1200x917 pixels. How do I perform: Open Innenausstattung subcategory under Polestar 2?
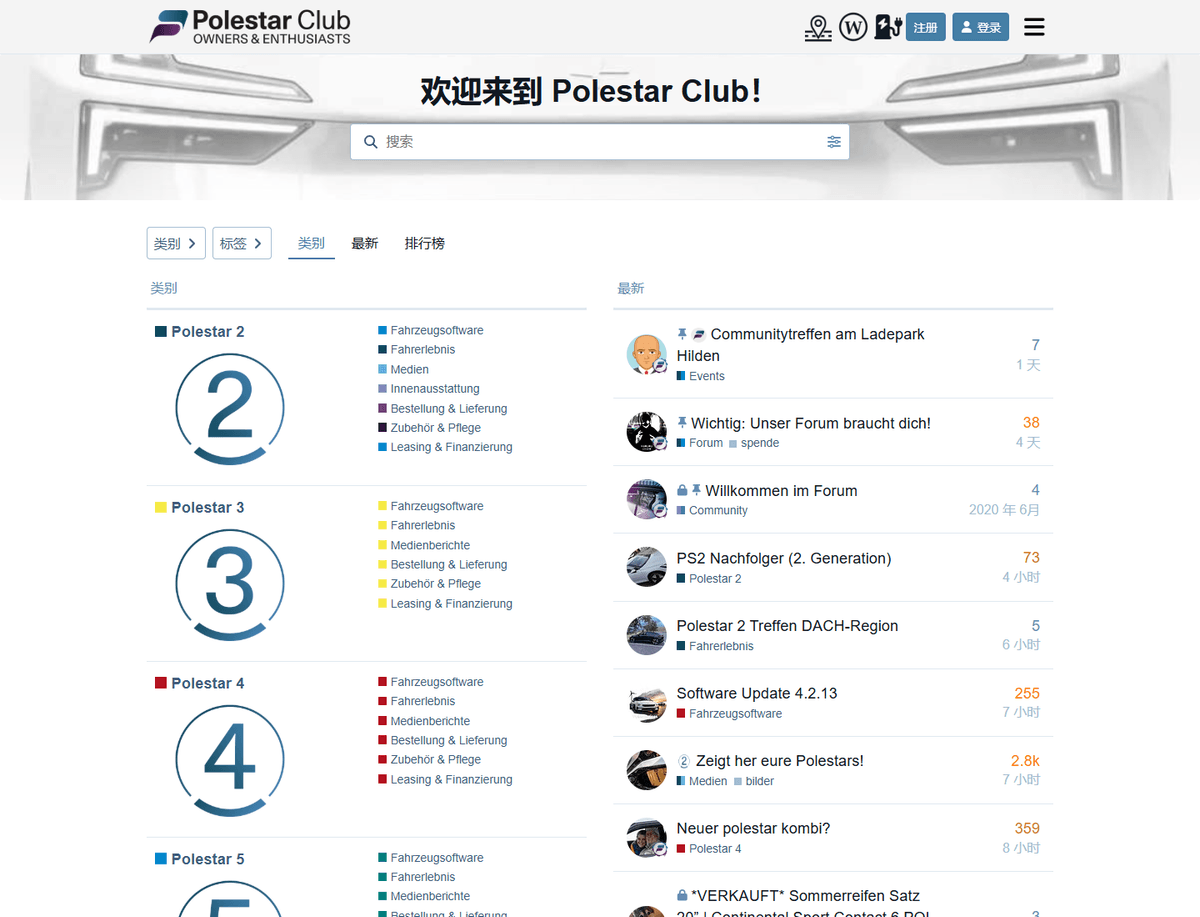[435, 389]
